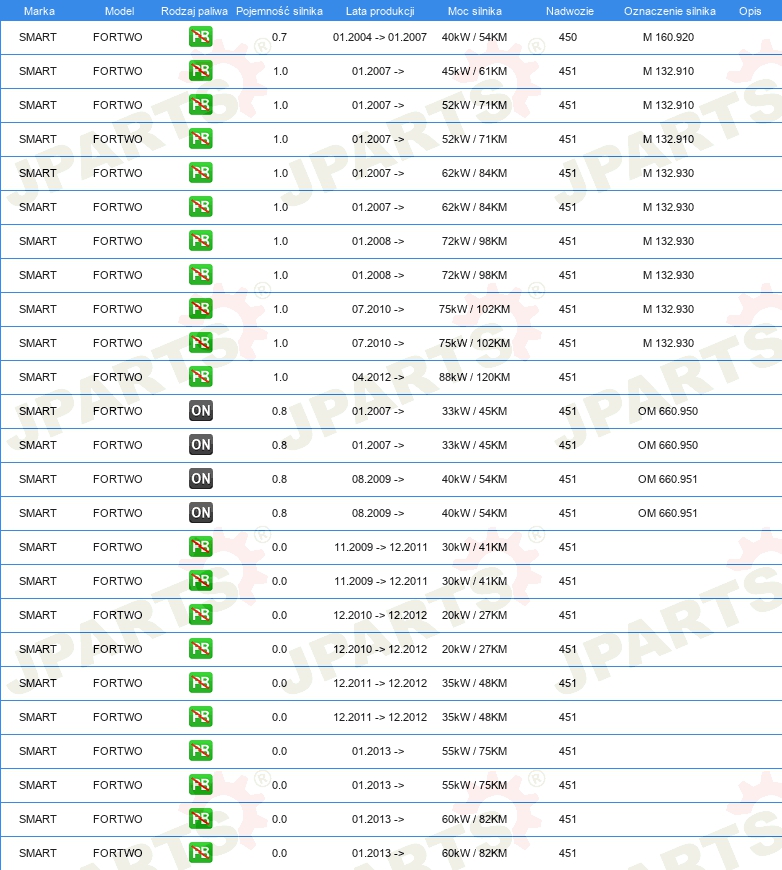The image size is (782, 870).
Task: Click the petrol fuel icon in the 88kW / 120KM row
Action: tap(200, 377)
